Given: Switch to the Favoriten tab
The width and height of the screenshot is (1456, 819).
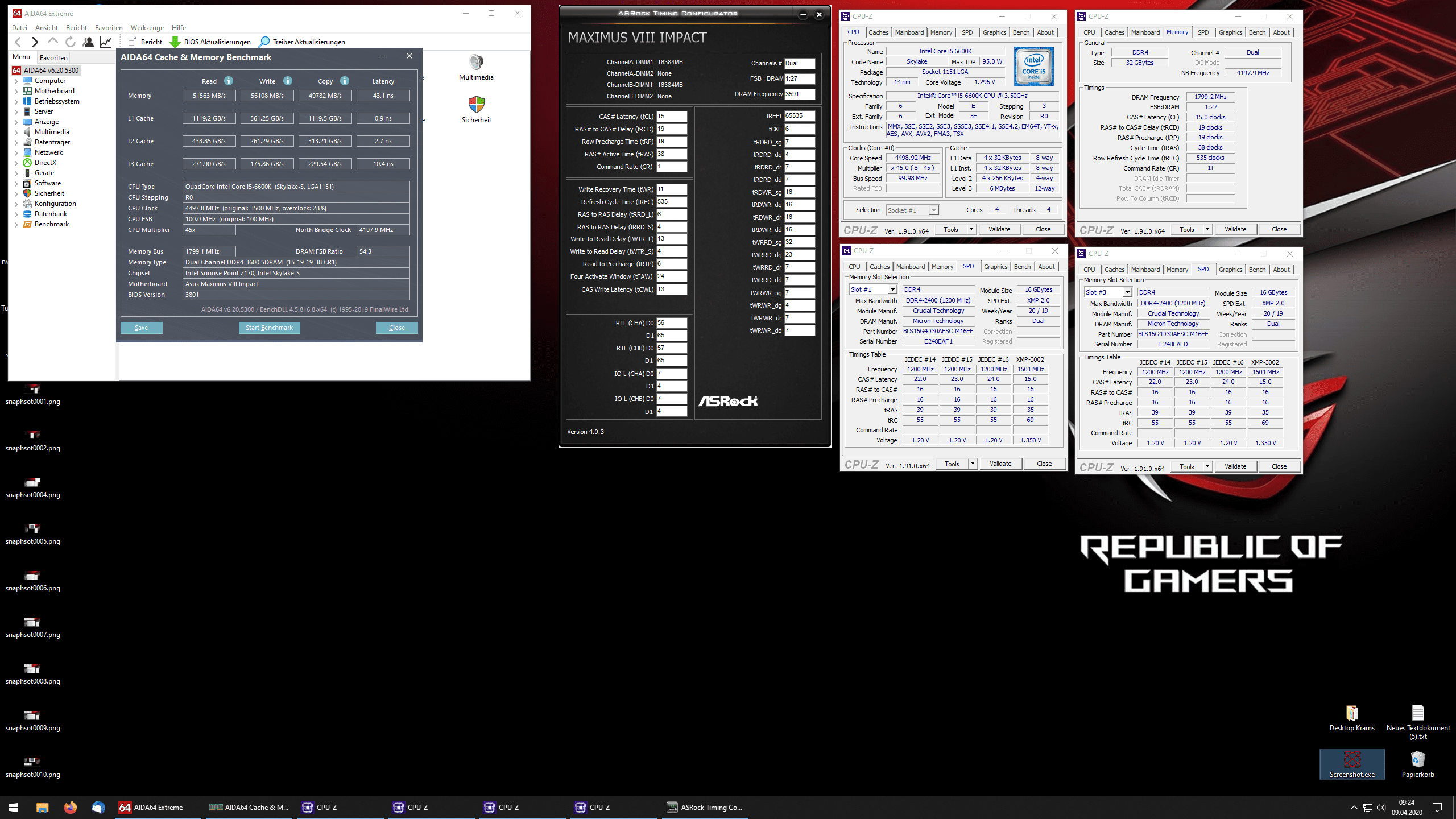Looking at the screenshot, I should (x=53, y=57).
